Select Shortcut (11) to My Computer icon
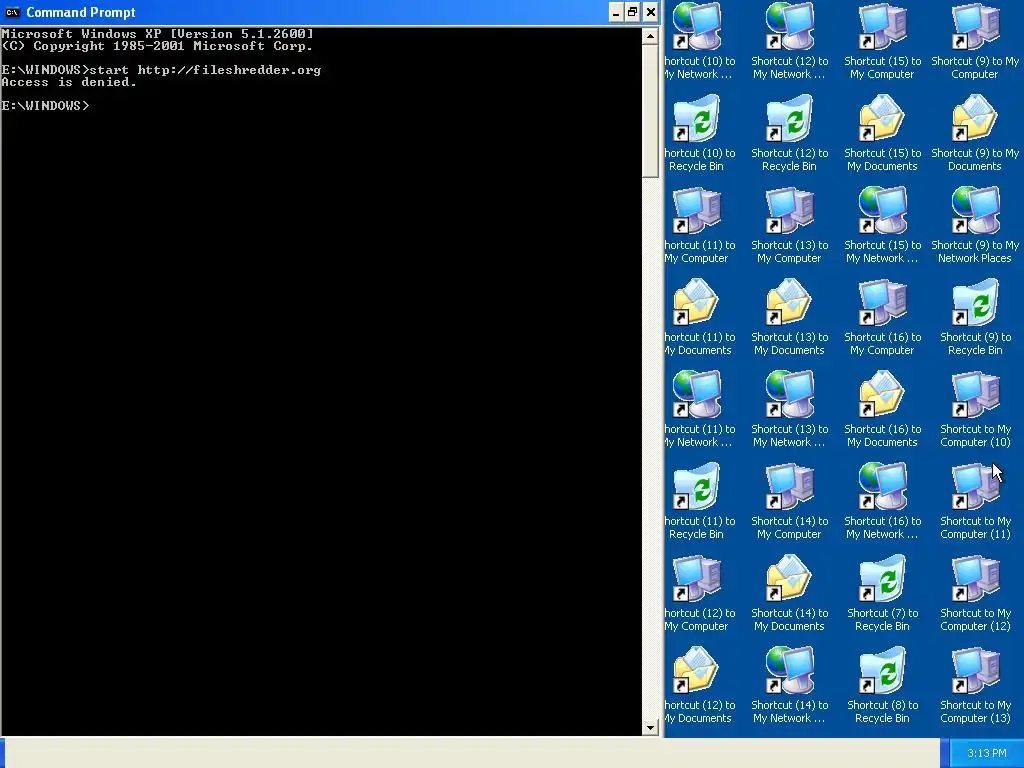The image size is (1024, 768). [697, 210]
